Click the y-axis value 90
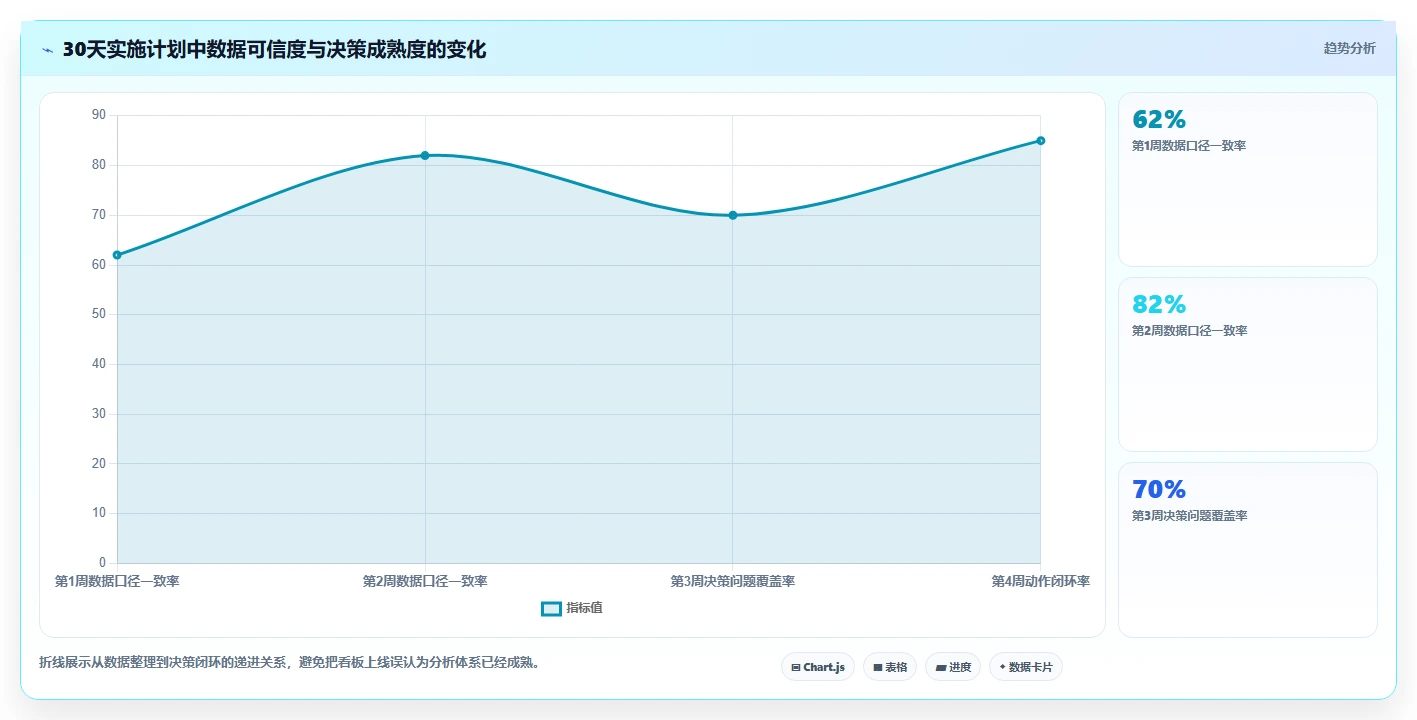 click(98, 115)
